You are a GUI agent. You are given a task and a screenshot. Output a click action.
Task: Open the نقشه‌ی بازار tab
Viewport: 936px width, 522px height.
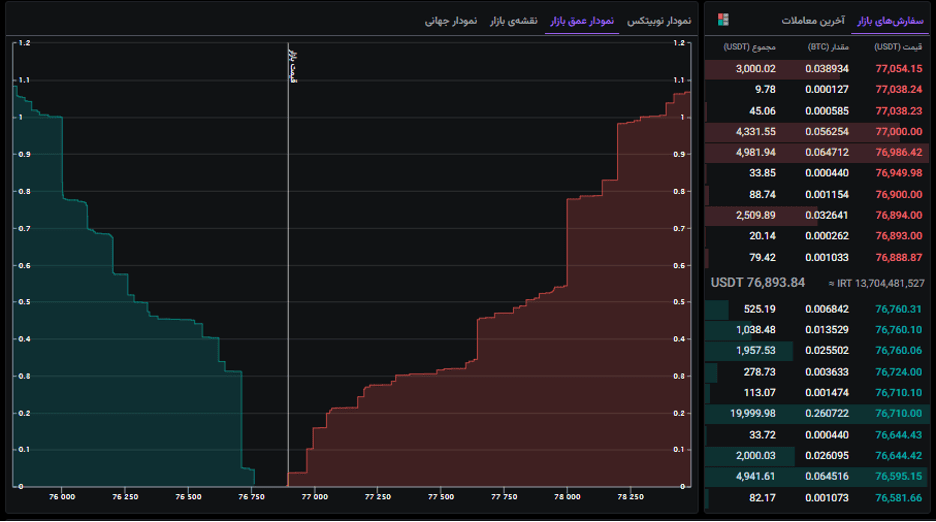(x=513, y=21)
